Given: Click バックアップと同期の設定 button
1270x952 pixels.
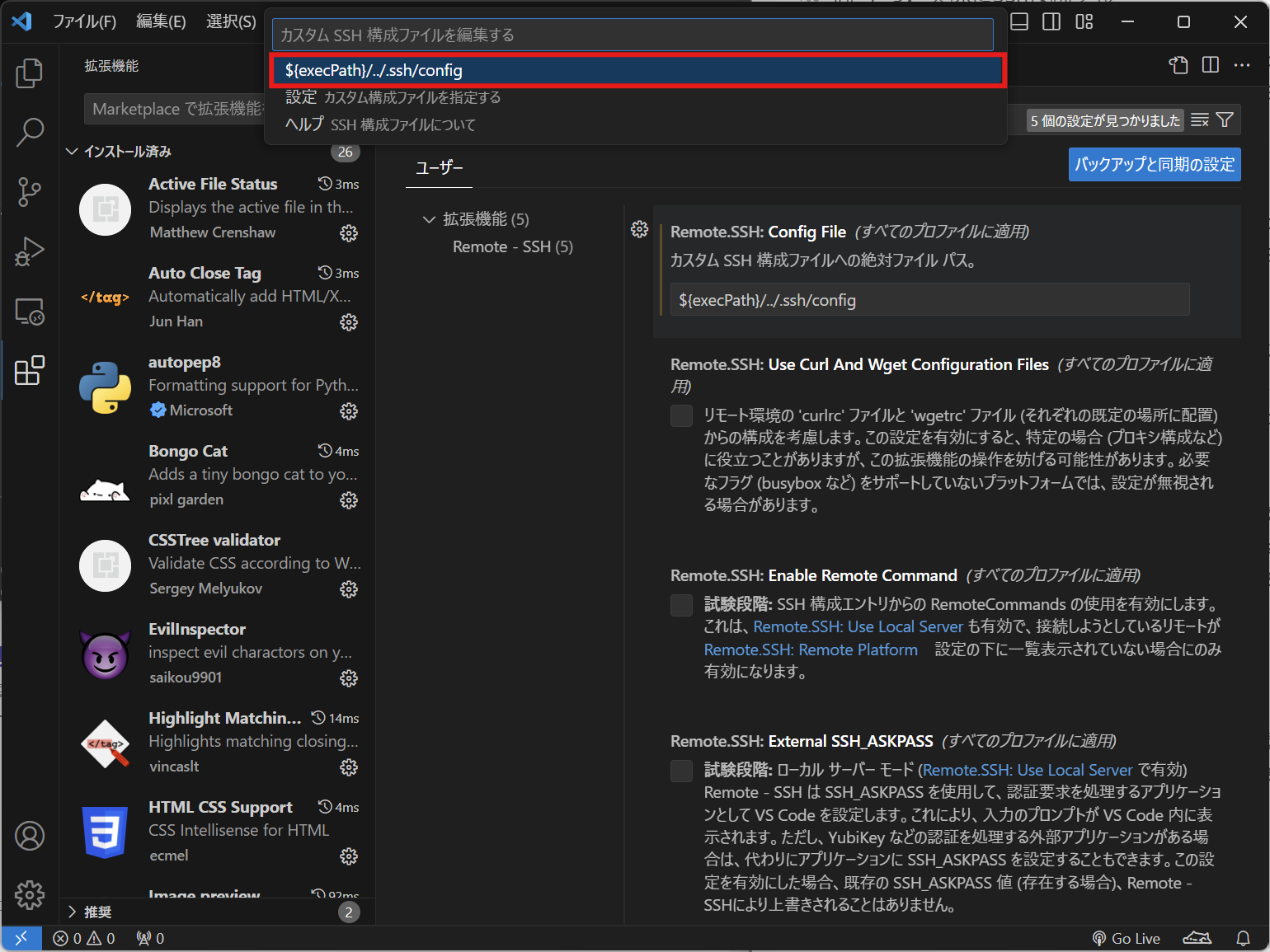Looking at the screenshot, I should (1155, 164).
